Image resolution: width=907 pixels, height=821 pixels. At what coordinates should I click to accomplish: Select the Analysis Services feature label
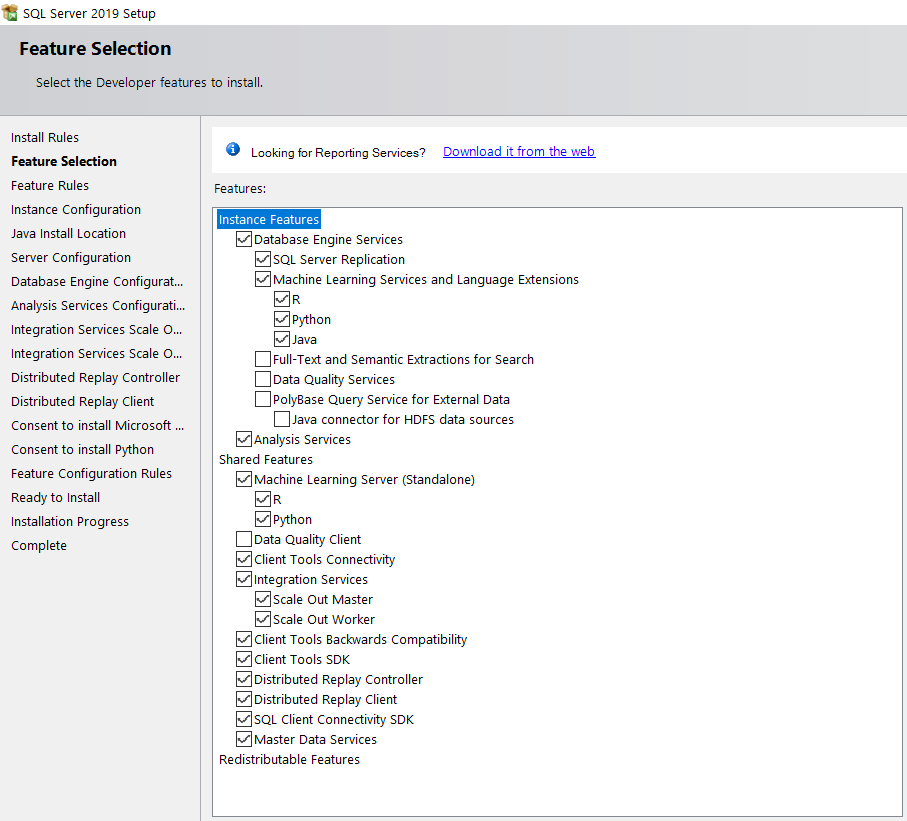click(x=302, y=440)
